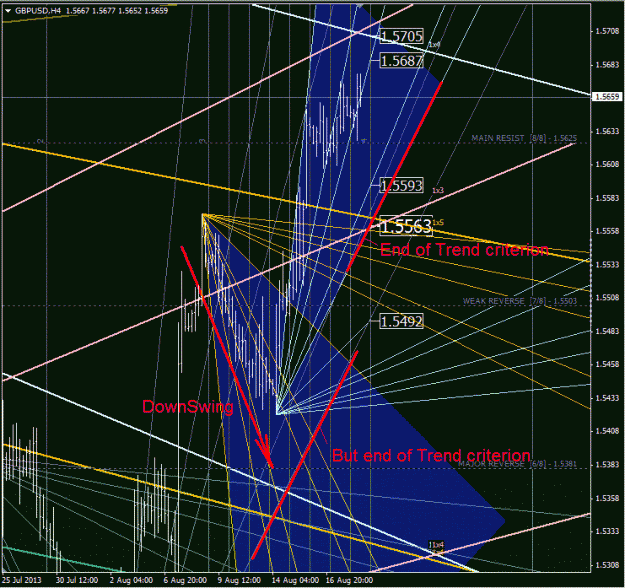Click the 1.5483 value on price scale
This screenshot has width=625, height=588.
click(607, 331)
